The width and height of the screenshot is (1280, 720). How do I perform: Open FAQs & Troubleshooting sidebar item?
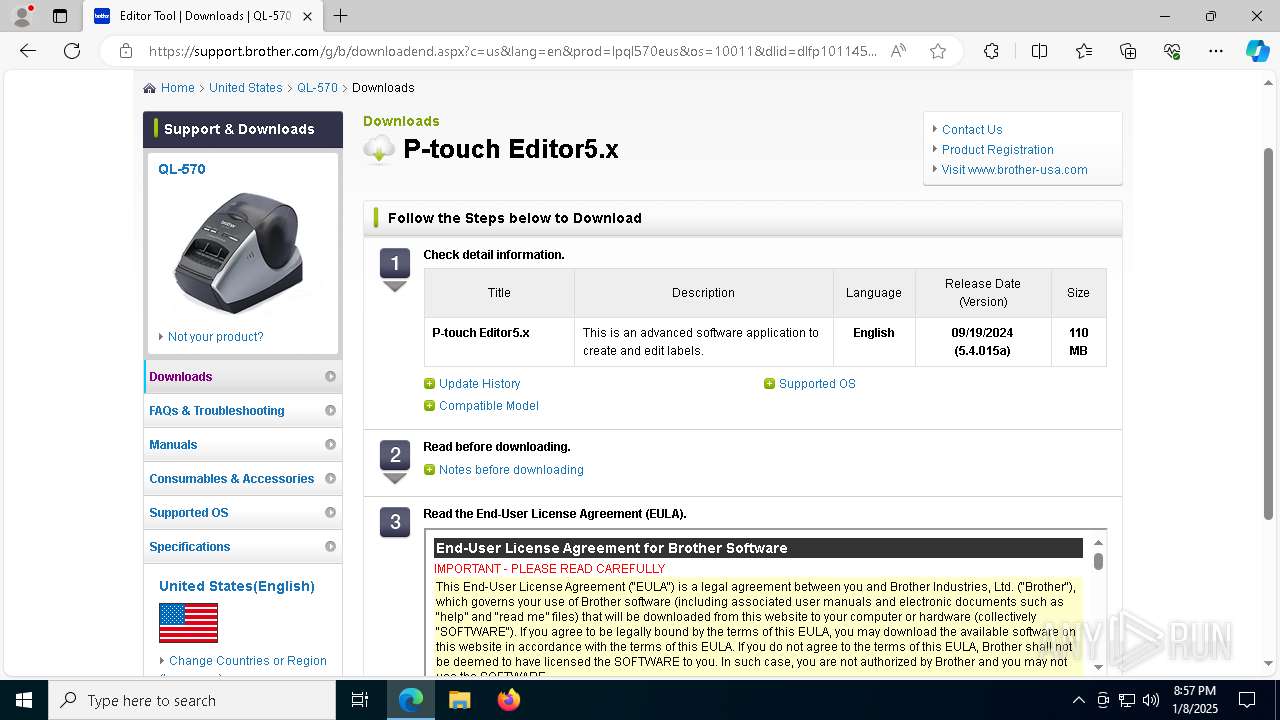point(243,411)
